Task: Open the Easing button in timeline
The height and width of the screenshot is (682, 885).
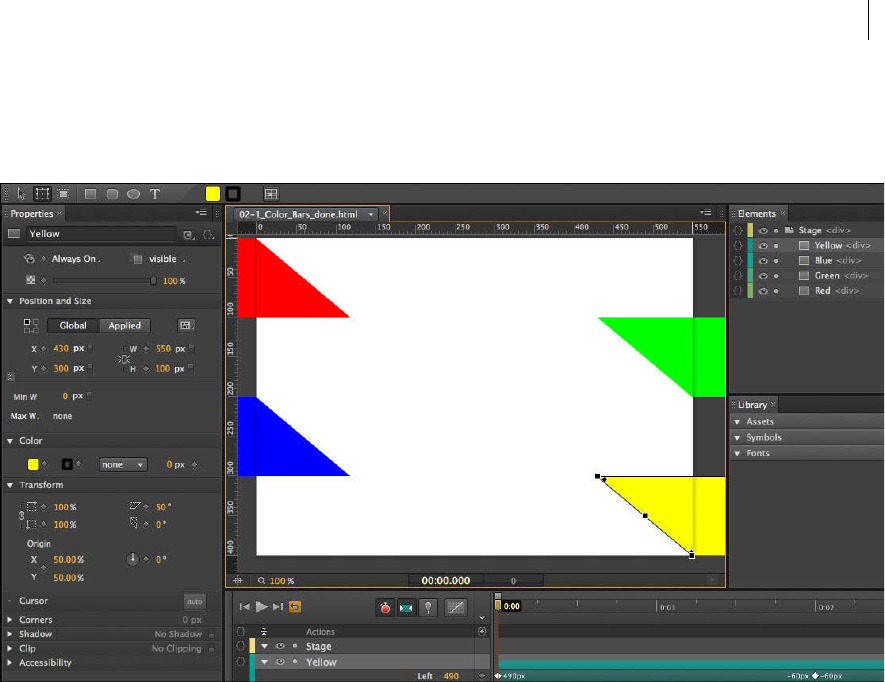Action: [455, 607]
